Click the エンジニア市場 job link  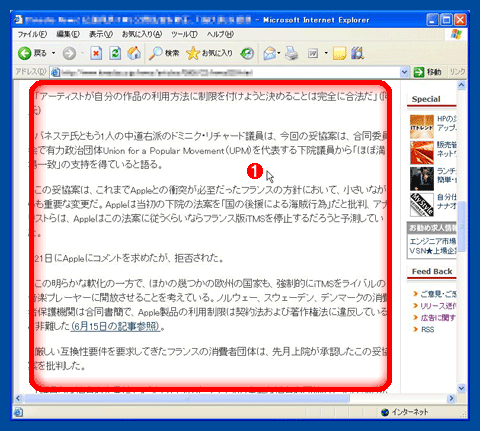click(432, 241)
